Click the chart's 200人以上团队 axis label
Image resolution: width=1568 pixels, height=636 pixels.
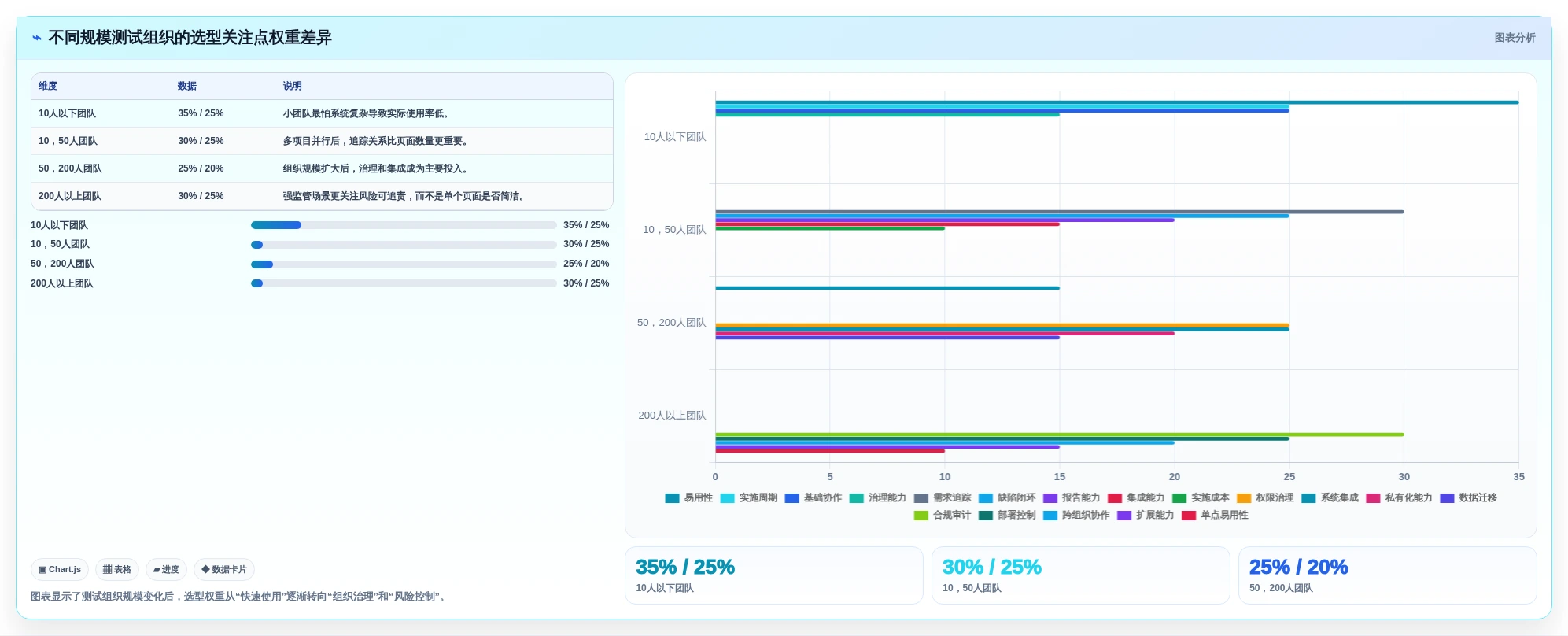(x=672, y=416)
